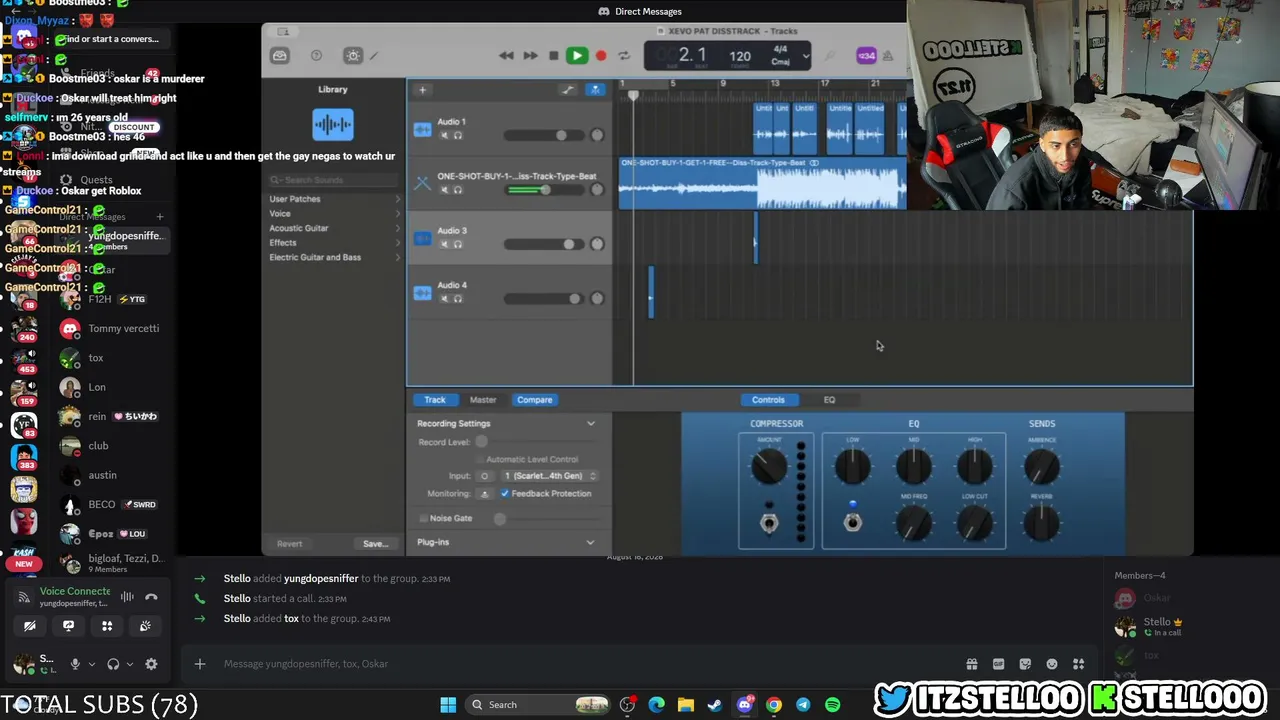1280x720 pixels.
Task: Enable the Noise Gate checkbox
Action: [423, 518]
